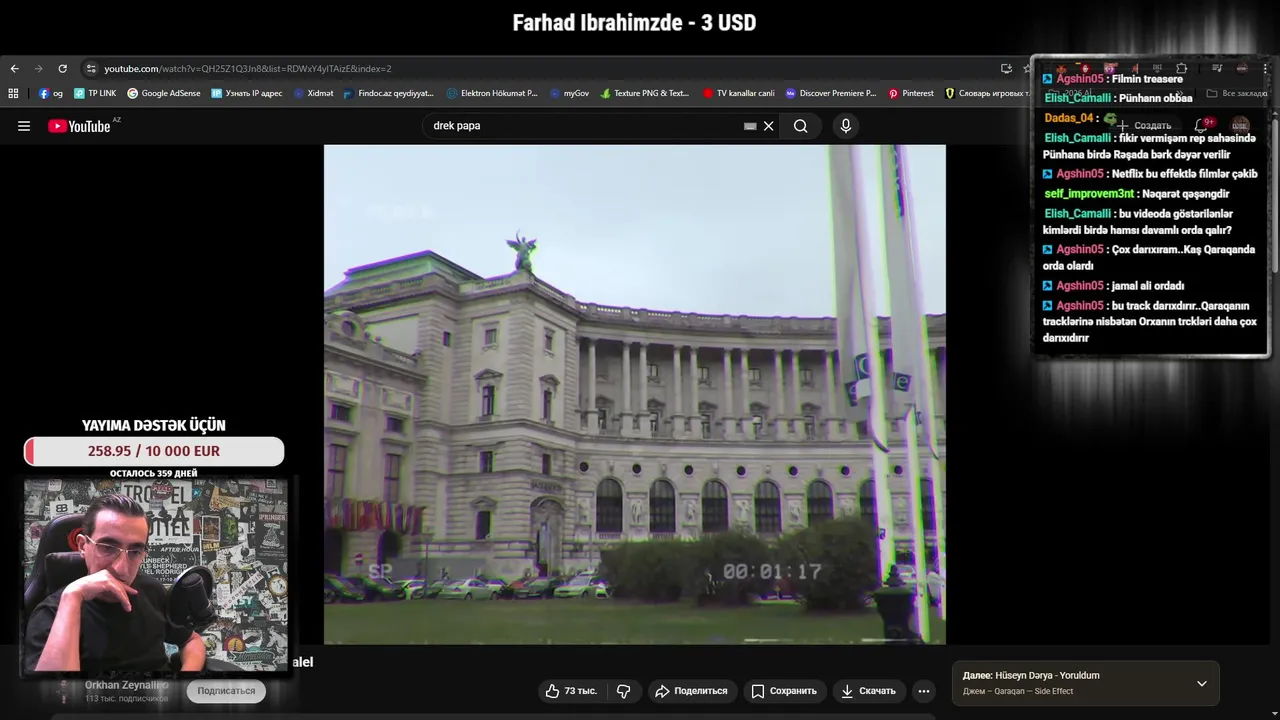This screenshot has height=720, width=1280.
Task: Expand the Далее playlist panel chevron
Action: [x=1202, y=683]
